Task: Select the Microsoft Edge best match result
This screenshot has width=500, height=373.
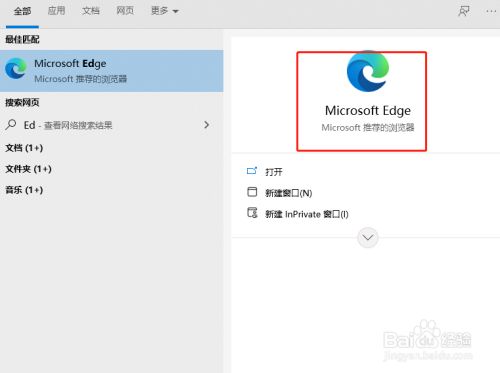Action: (112, 71)
